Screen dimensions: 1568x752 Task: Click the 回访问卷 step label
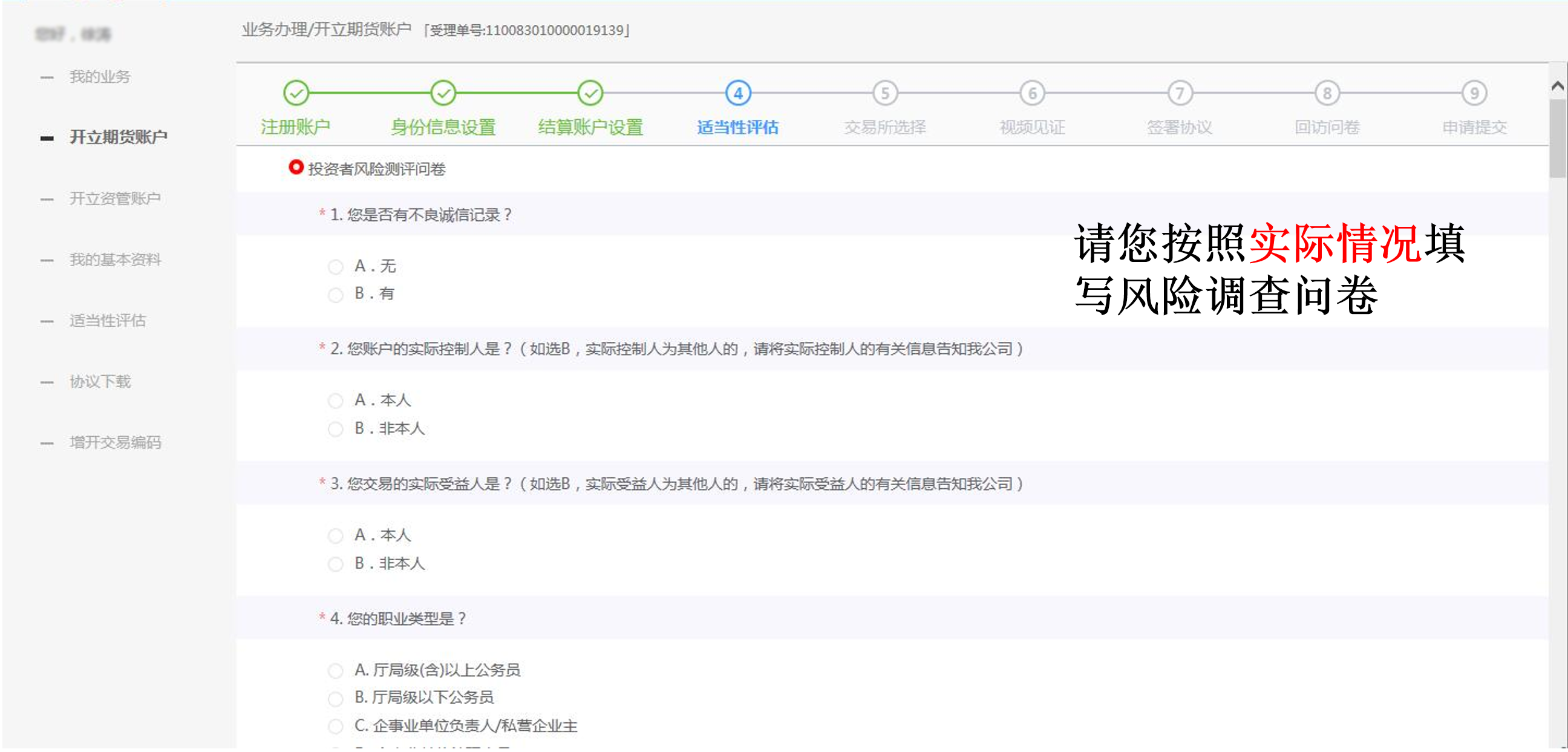point(1327,126)
